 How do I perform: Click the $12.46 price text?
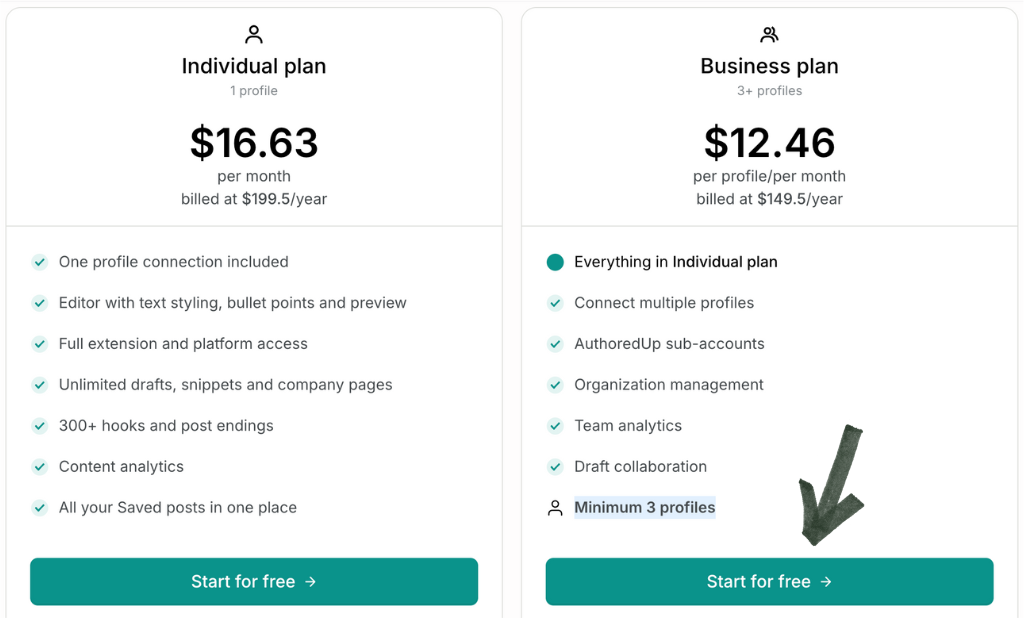coord(769,143)
